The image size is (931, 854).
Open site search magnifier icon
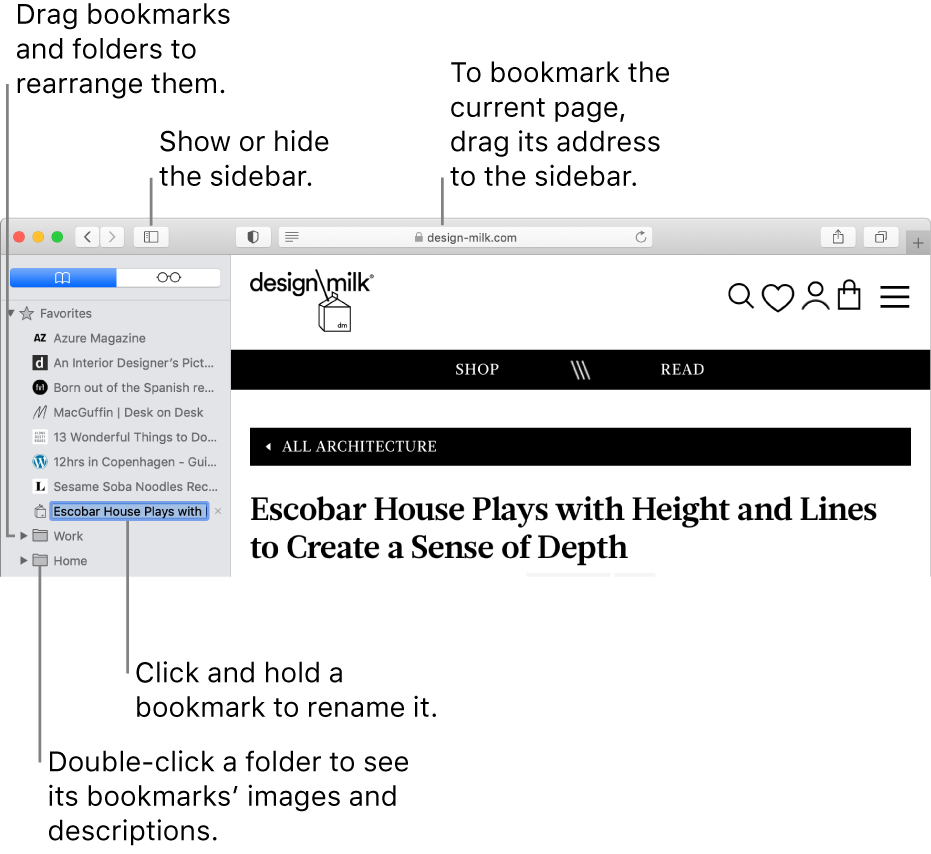tap(740, 296)
